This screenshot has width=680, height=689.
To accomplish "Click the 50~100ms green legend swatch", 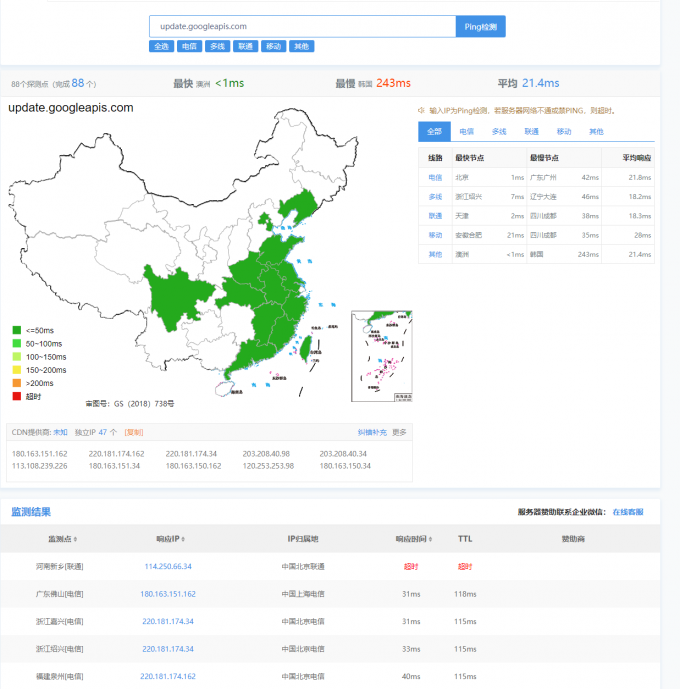I will [17, 343].
